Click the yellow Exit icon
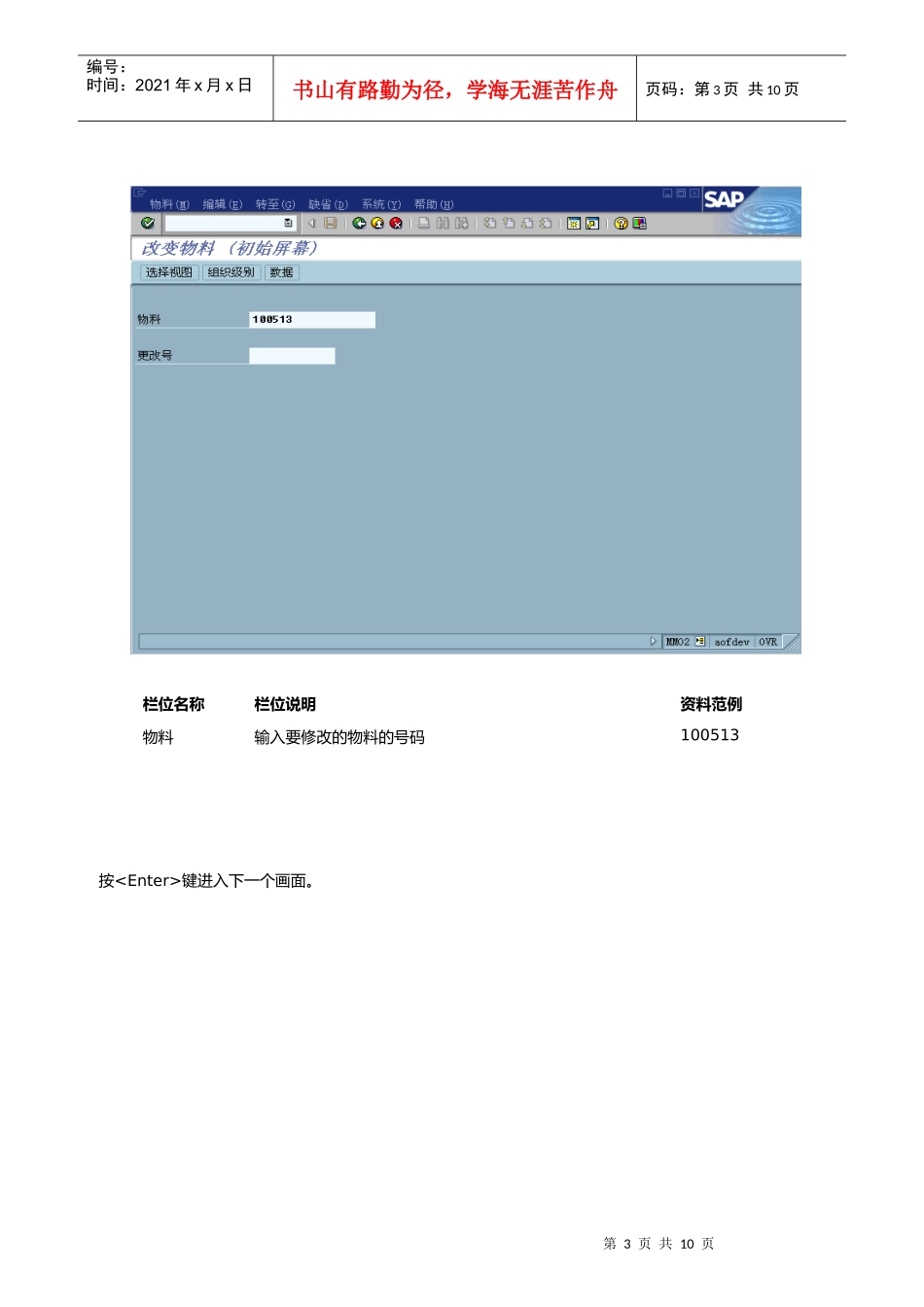The height and width of the screenshot is (1307, 924). click(377, 224)
